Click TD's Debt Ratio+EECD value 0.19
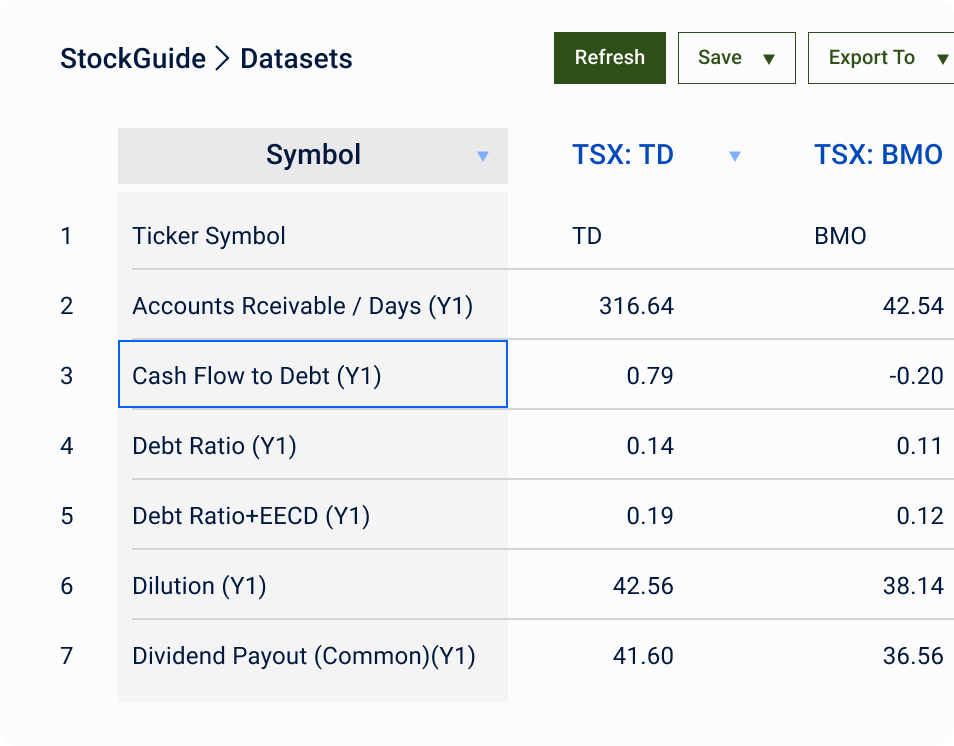Viewport: 954px width, 746px height. point(650,516)
